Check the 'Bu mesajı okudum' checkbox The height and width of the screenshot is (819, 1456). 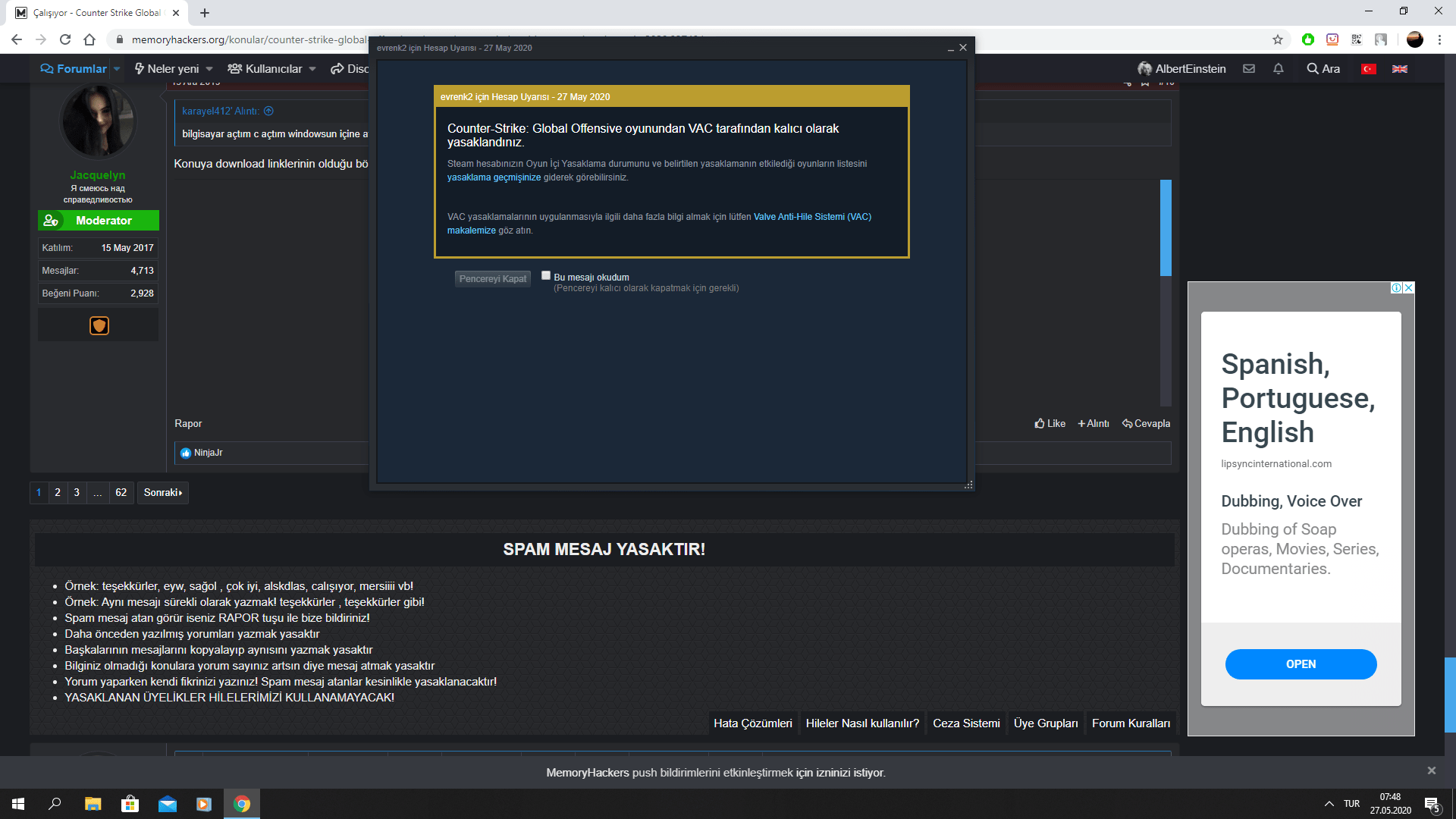pyautogui.click(x=546, y=275)
